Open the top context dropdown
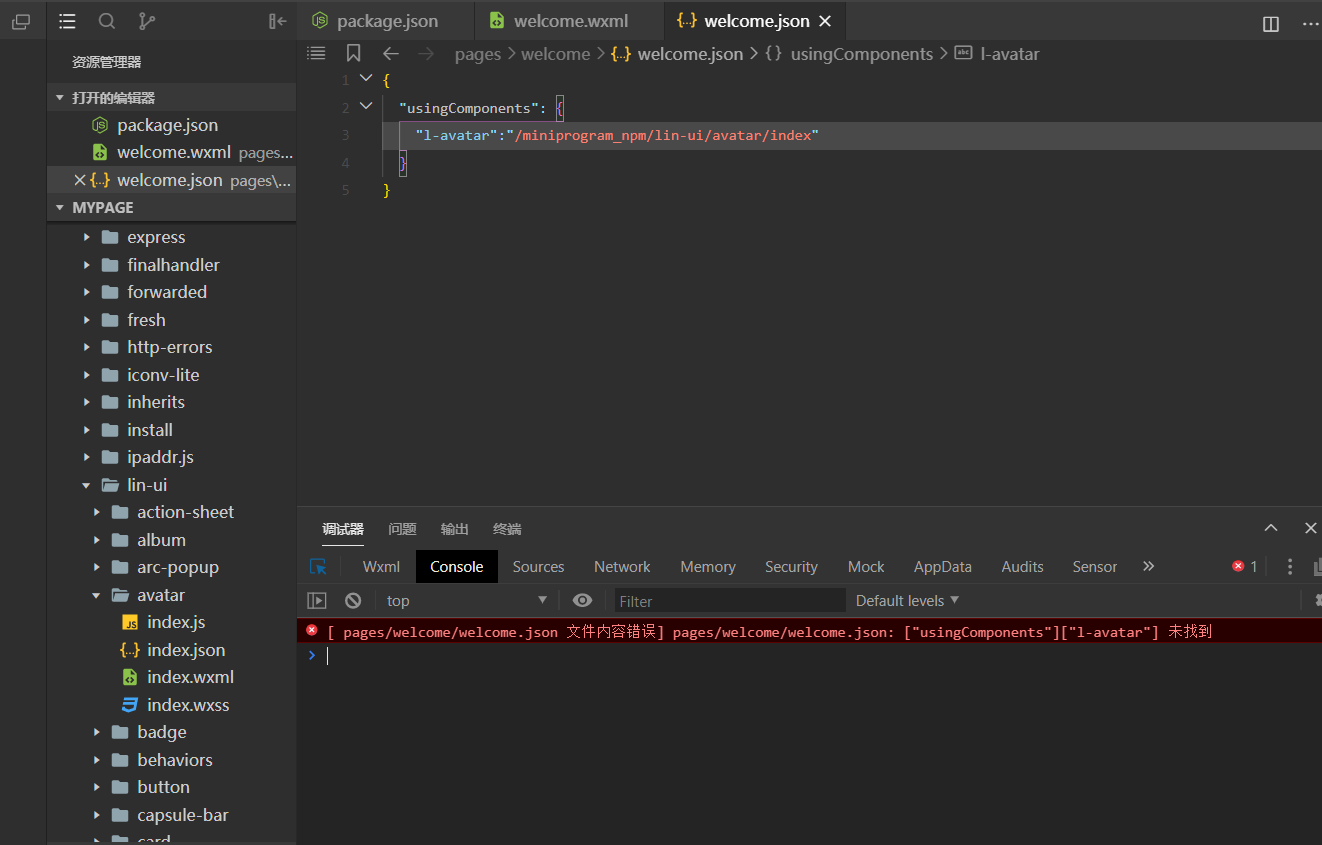 (467, 600)
